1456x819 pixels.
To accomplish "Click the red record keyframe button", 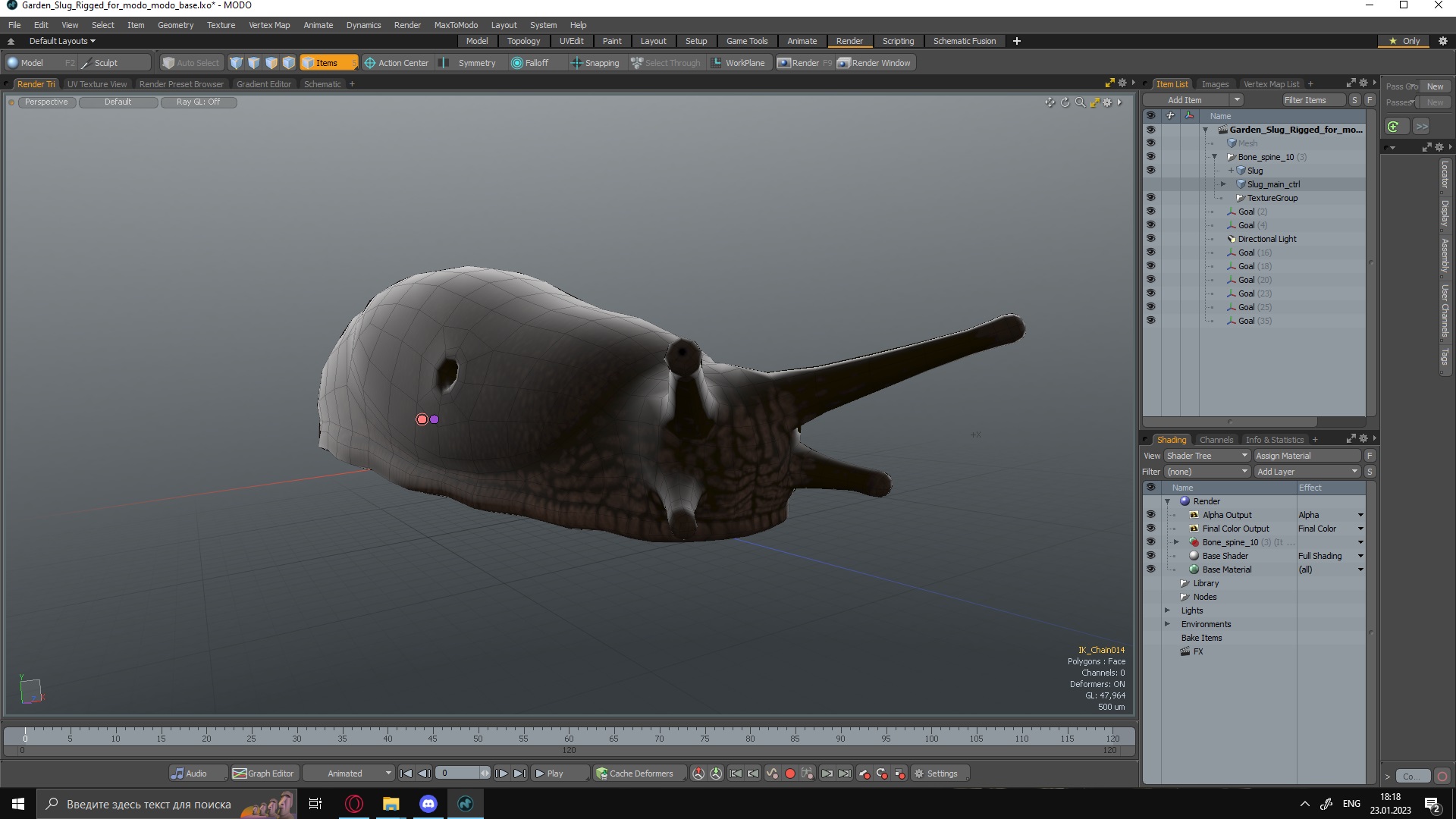I will point(789,773).
